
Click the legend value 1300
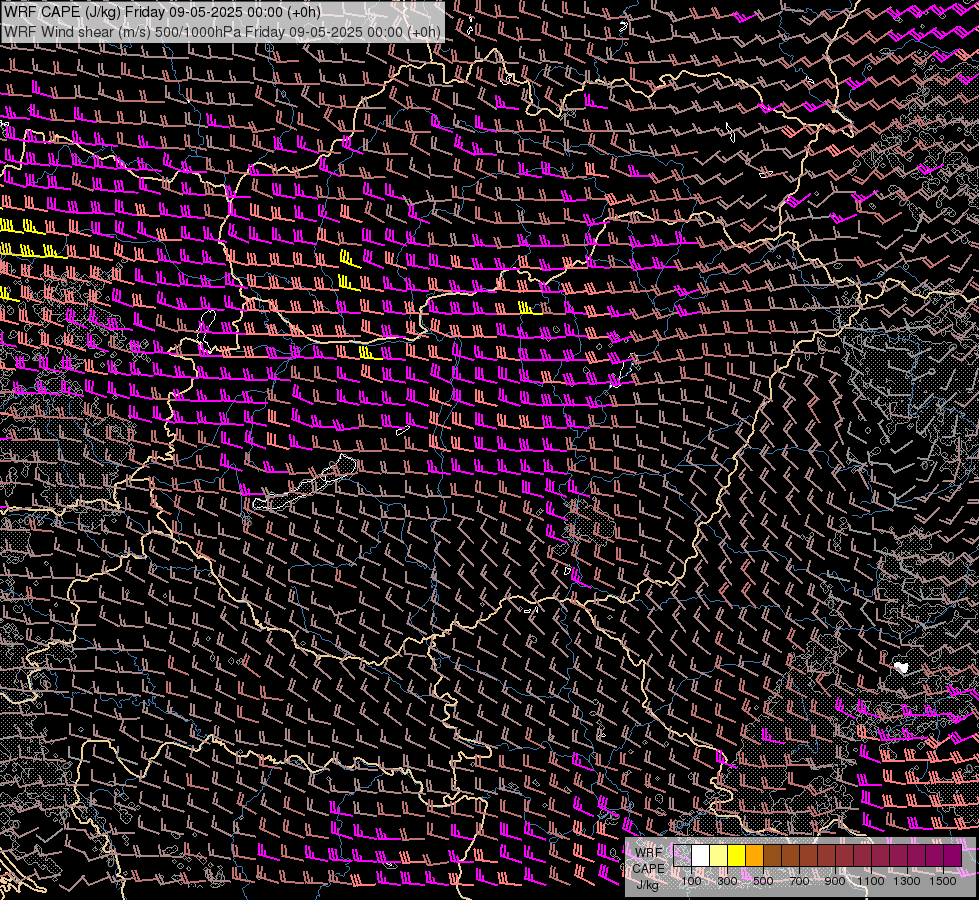pyautogui.click(x=907, y=881)
